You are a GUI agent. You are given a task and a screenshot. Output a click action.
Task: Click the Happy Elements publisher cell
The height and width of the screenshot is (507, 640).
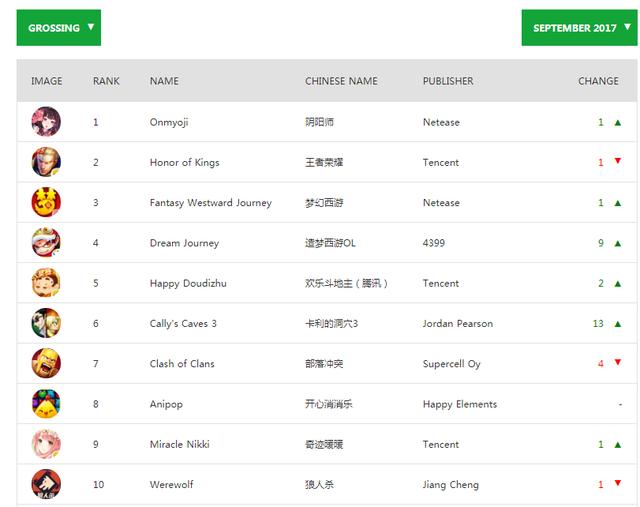[x=460, y=404]
